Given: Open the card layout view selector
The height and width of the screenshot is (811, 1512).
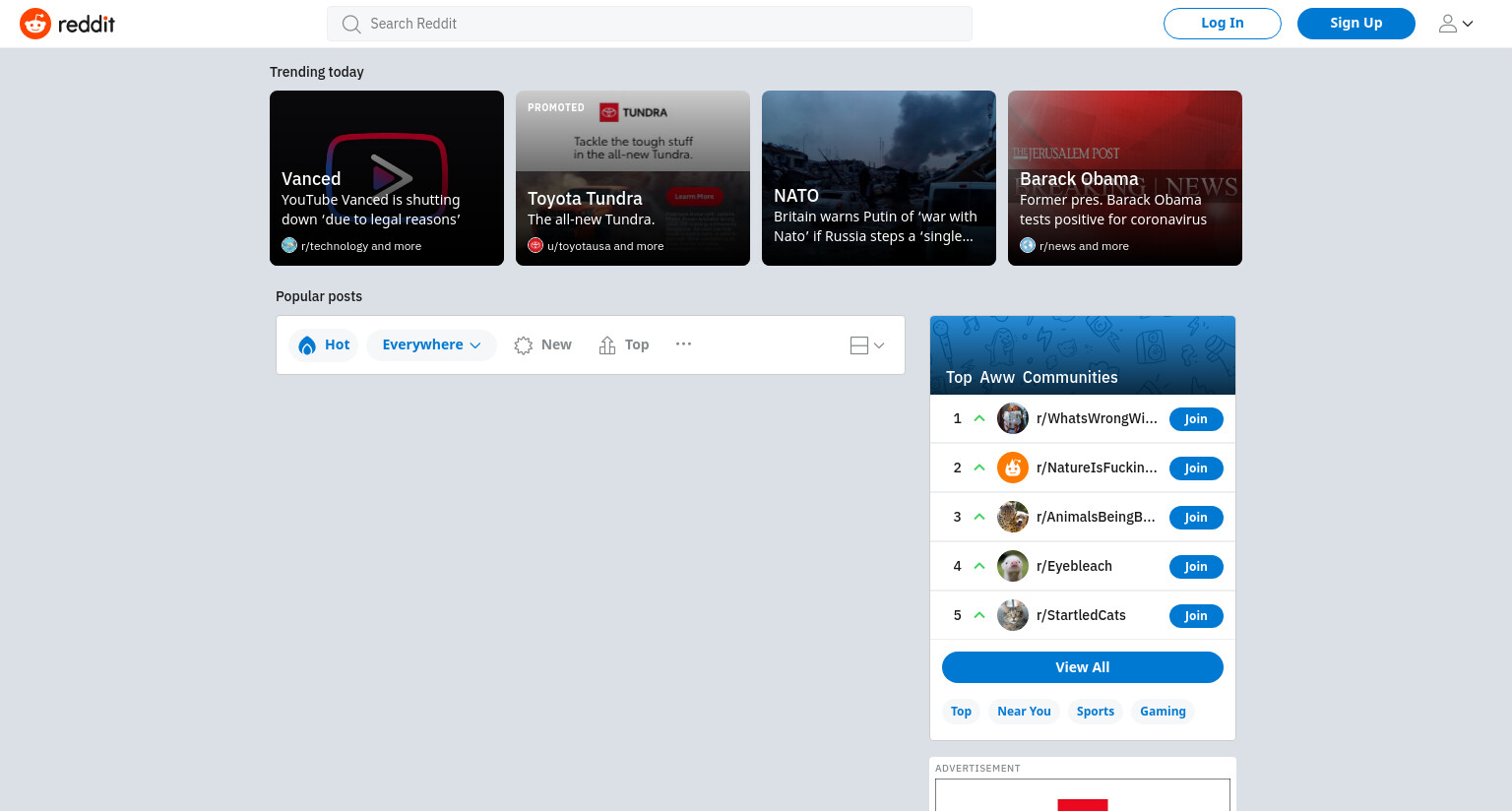Looking at the screenshot, I should 867,345.
